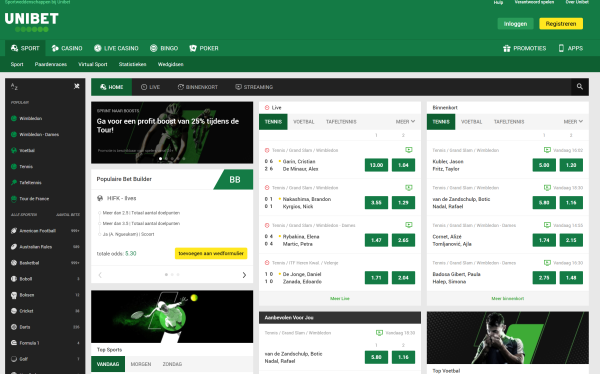Viewport: 600px width, 374px height.
Task: Open the Top Voetbal footballer image
Action: tap(508, 338)
